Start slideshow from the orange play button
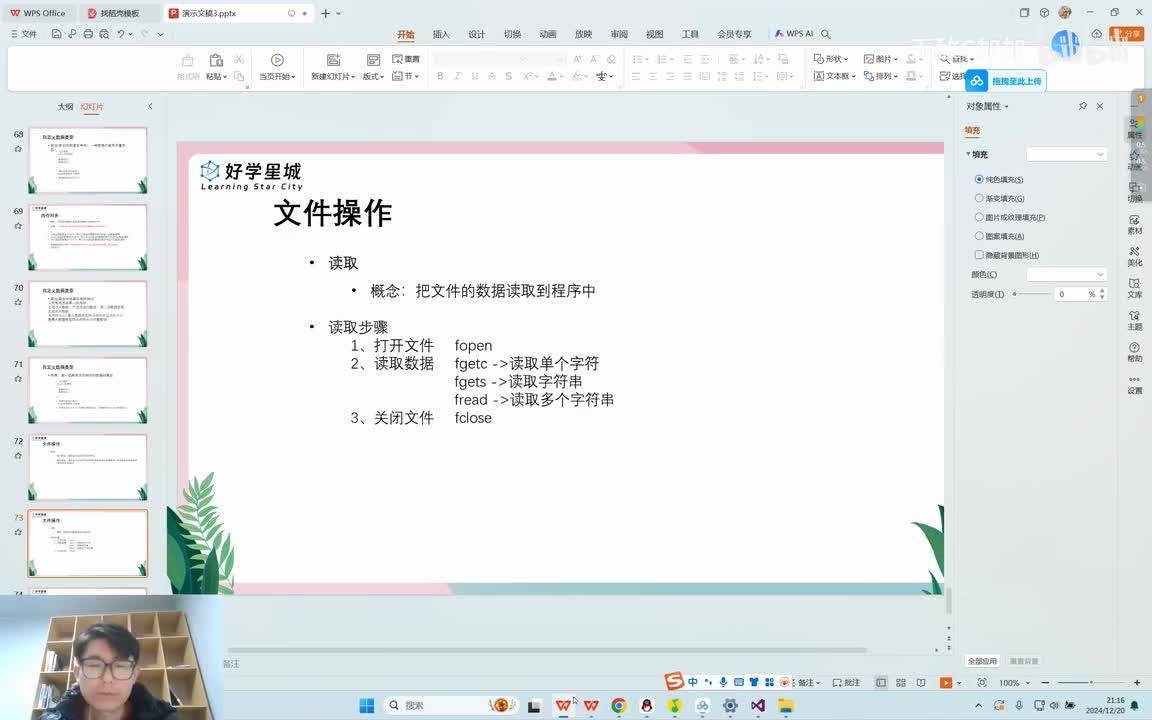 946,683
